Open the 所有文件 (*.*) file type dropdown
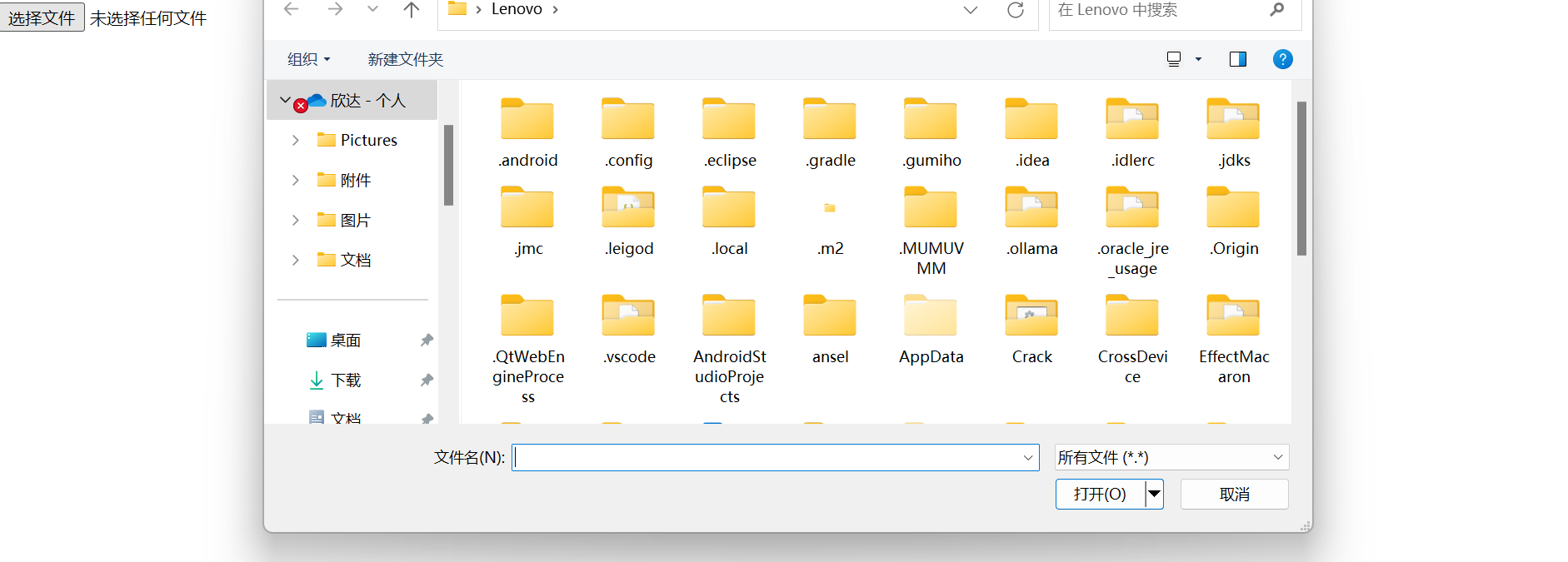Viewport: 1568px width, 562px height. (1171, 457)
